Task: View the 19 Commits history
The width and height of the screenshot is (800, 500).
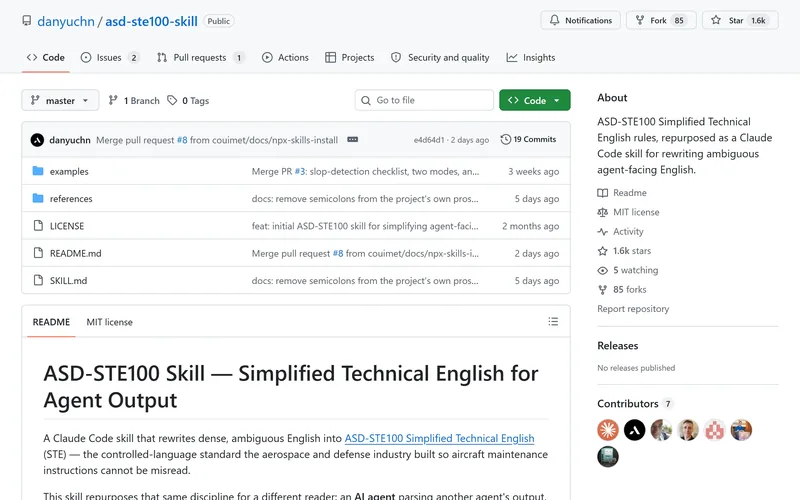Action: click(x=528, y=139)
